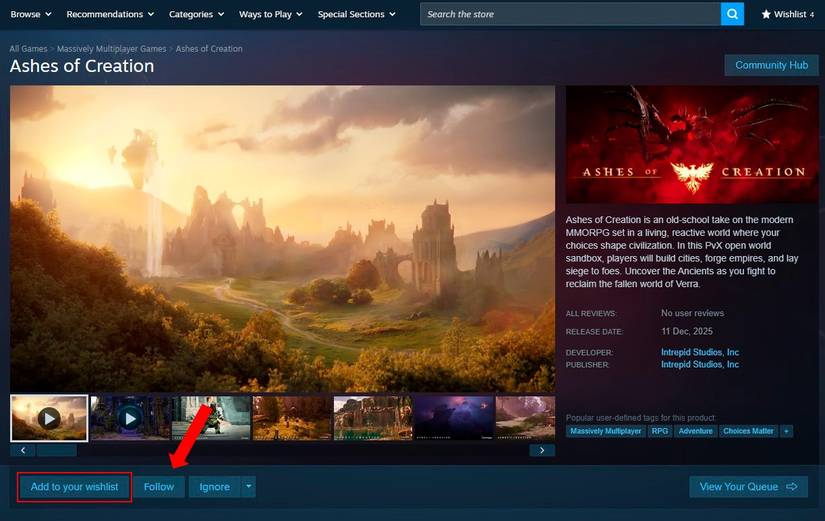Select the Choices Matter tag

748,431
